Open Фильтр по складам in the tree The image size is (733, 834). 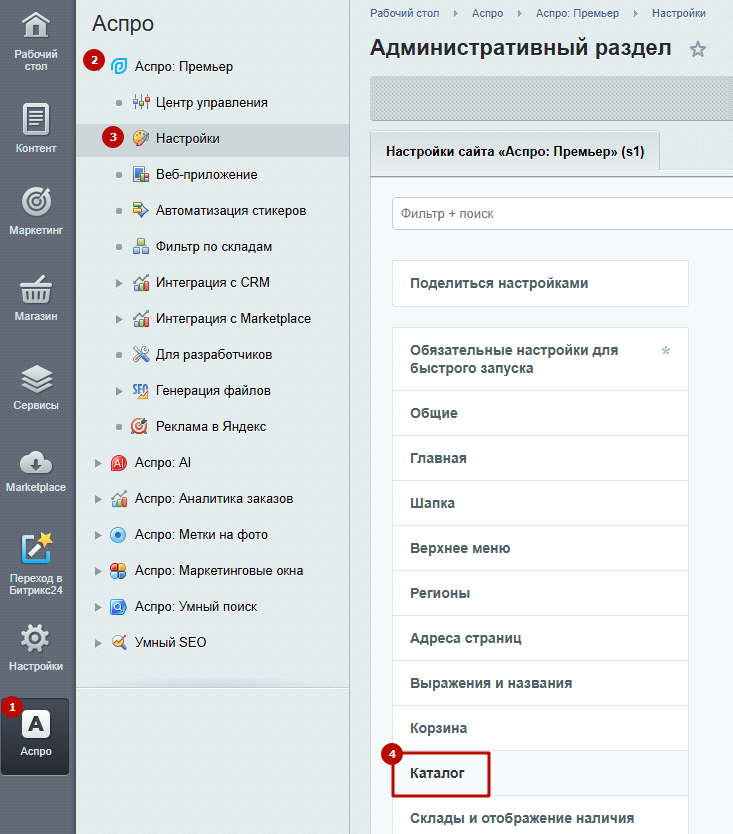click(214, 247)
